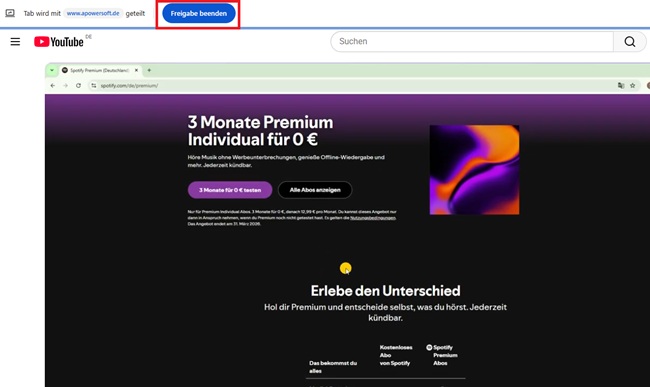
Task: Select the Spotify Premium browser tab
Action: pos(99,70)
